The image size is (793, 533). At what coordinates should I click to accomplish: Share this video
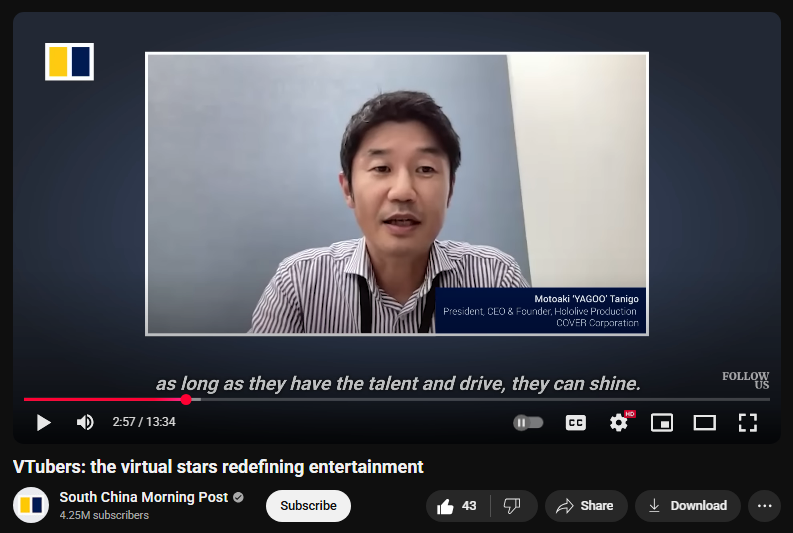point(584,506)
